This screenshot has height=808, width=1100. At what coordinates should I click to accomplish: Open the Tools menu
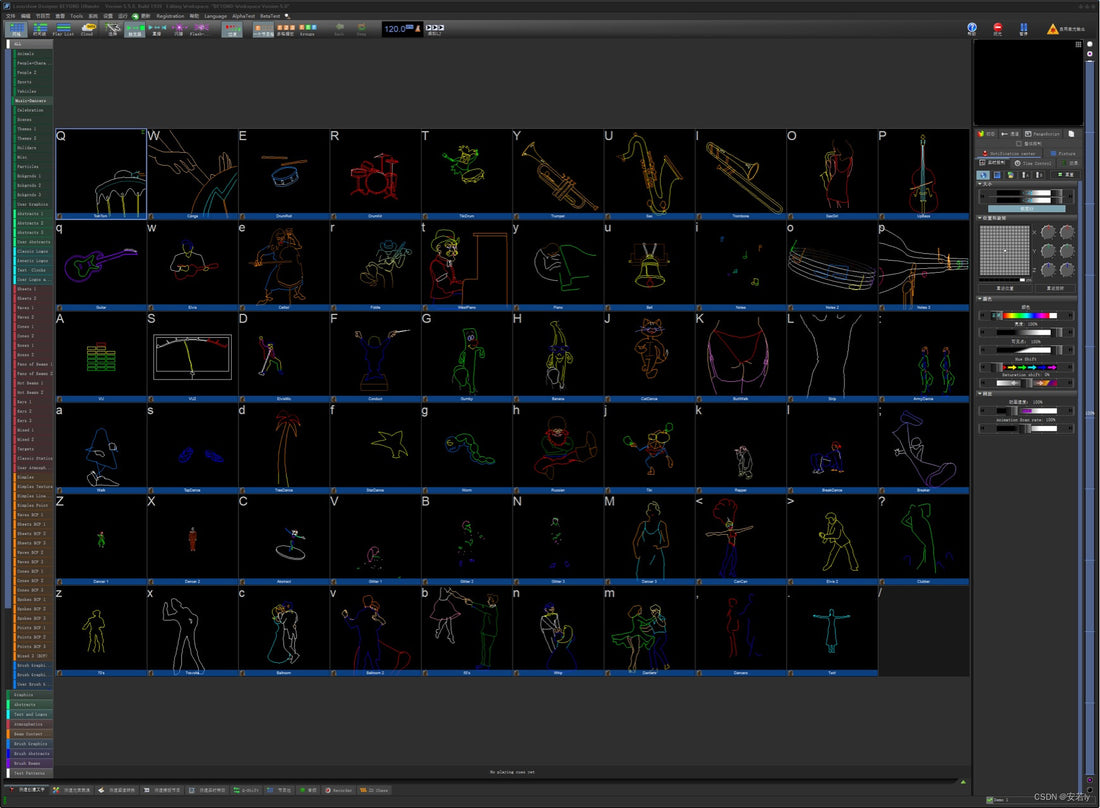(76, 15)
